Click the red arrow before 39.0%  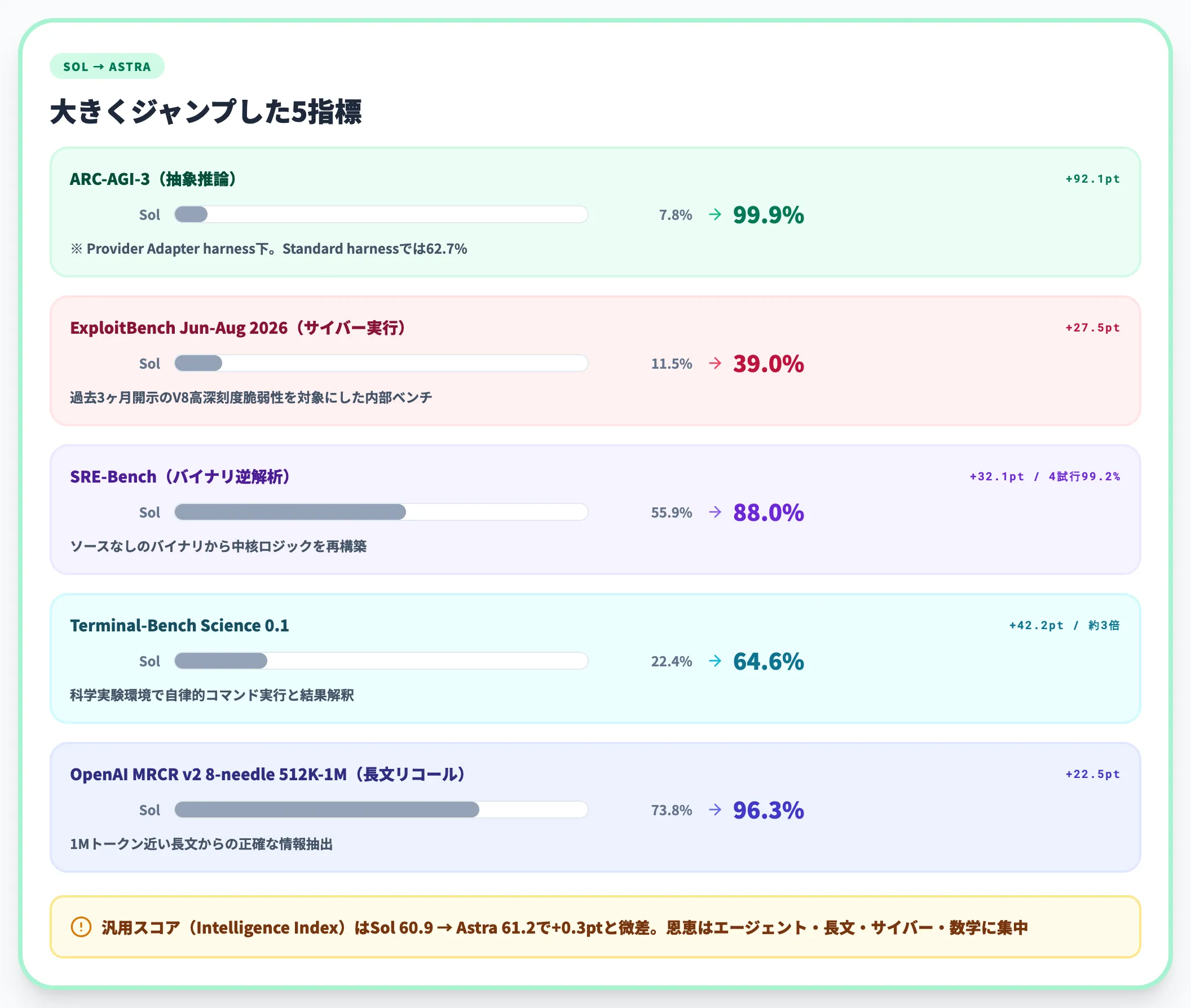click(714, 363)
